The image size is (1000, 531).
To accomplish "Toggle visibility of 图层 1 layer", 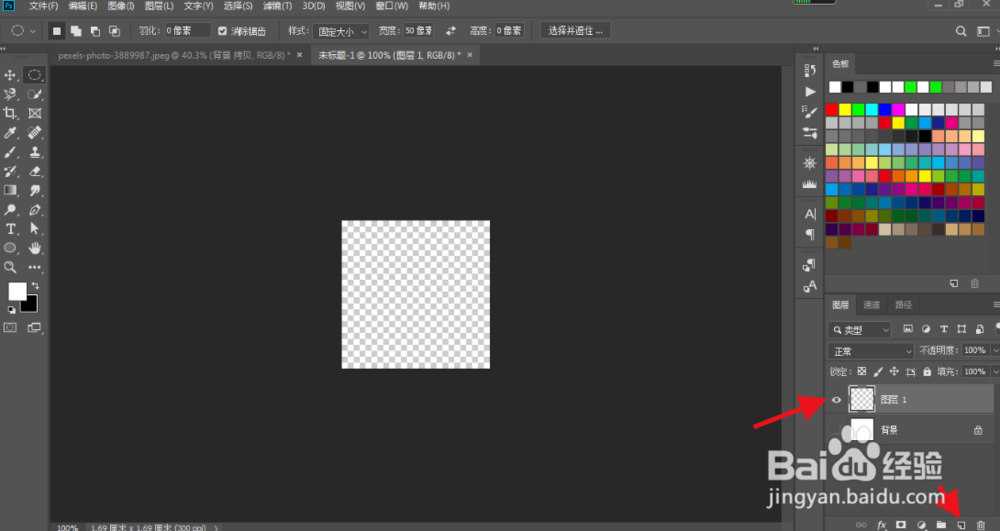I will (836, 400).
